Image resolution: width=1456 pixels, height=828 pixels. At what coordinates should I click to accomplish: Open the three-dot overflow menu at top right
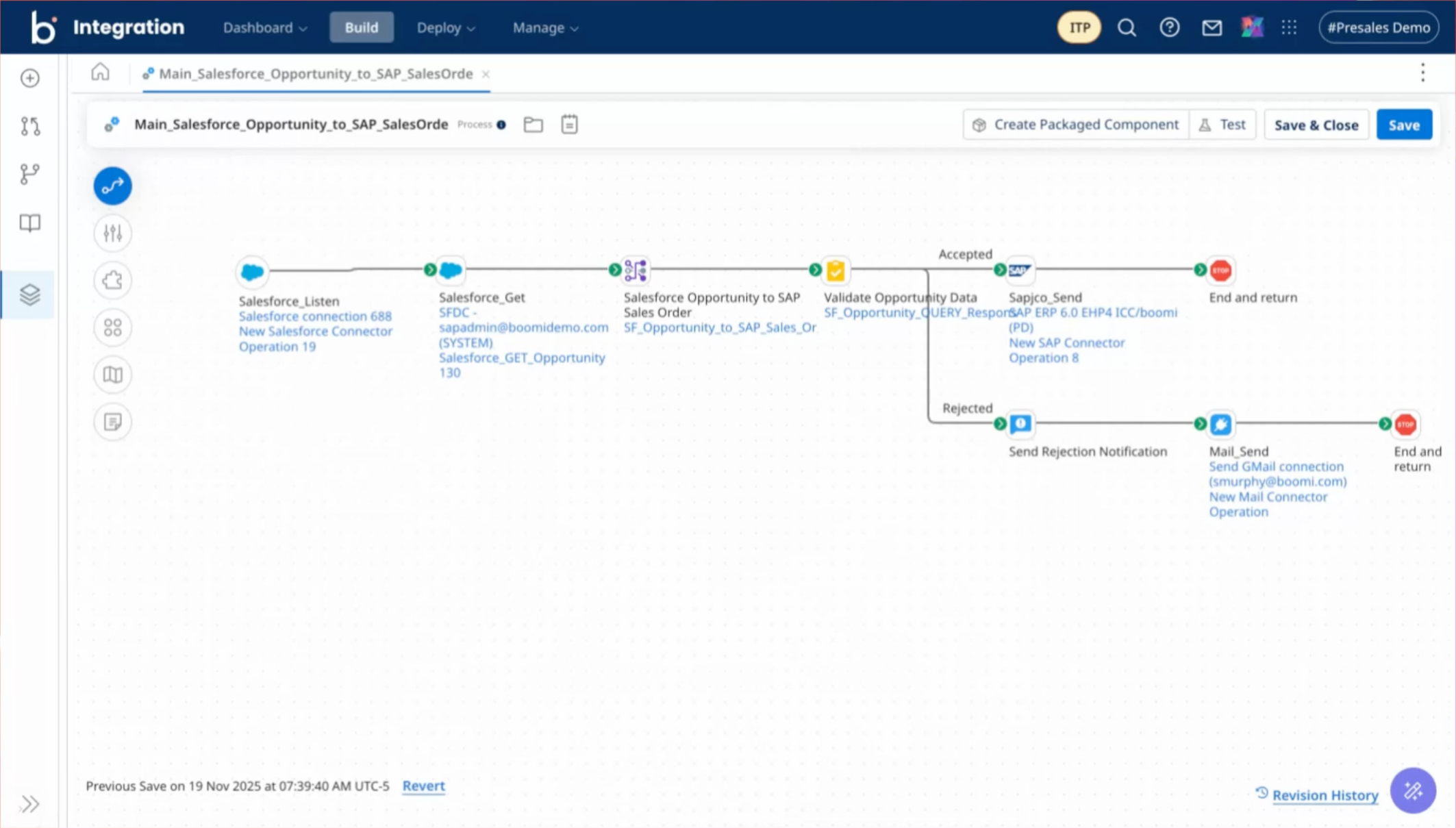(1422, 73)
